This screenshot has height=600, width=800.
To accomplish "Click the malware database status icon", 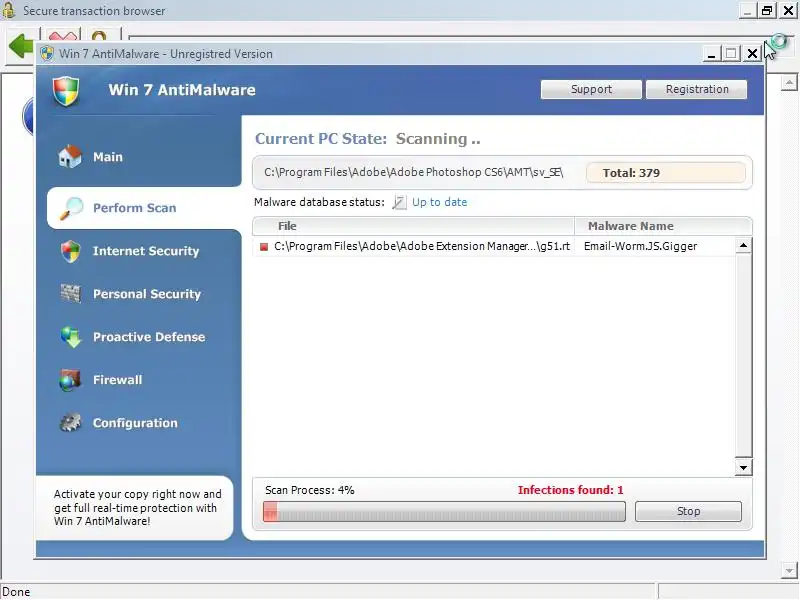I will click(x=399, y=203).
